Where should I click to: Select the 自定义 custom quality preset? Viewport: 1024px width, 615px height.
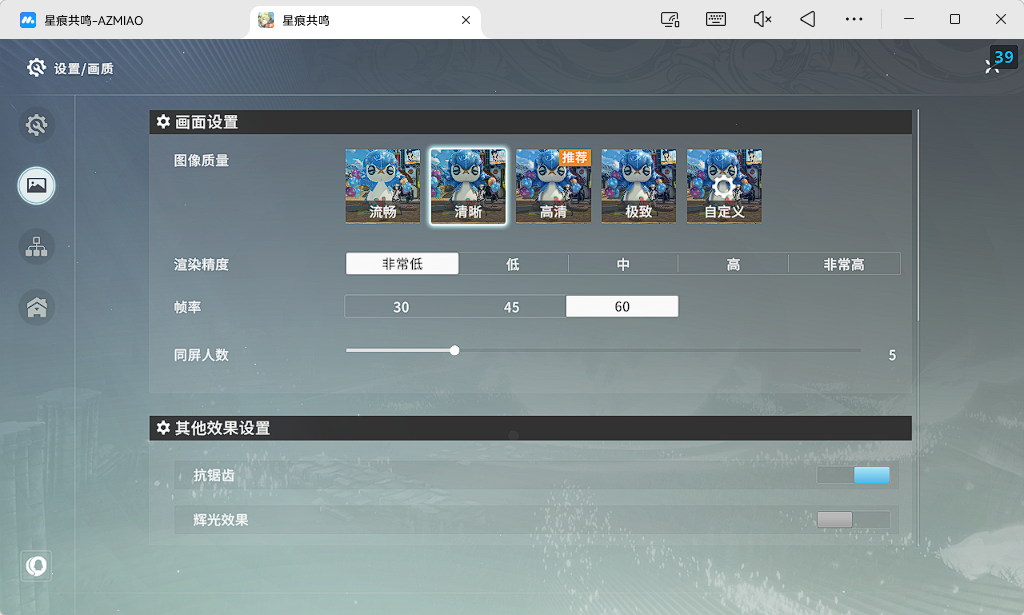pyautogui.click(x=724, y=186)
